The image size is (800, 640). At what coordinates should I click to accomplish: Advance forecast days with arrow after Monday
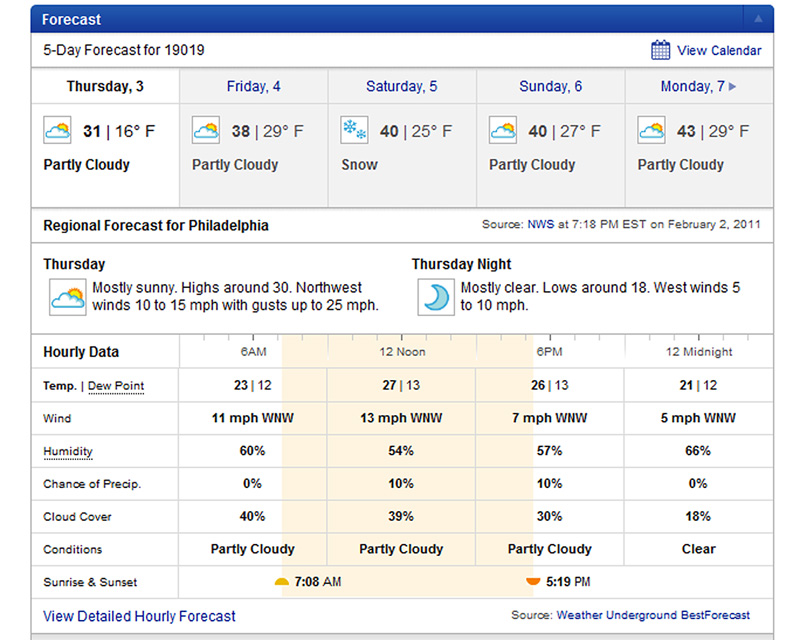[x=733, y=87]
